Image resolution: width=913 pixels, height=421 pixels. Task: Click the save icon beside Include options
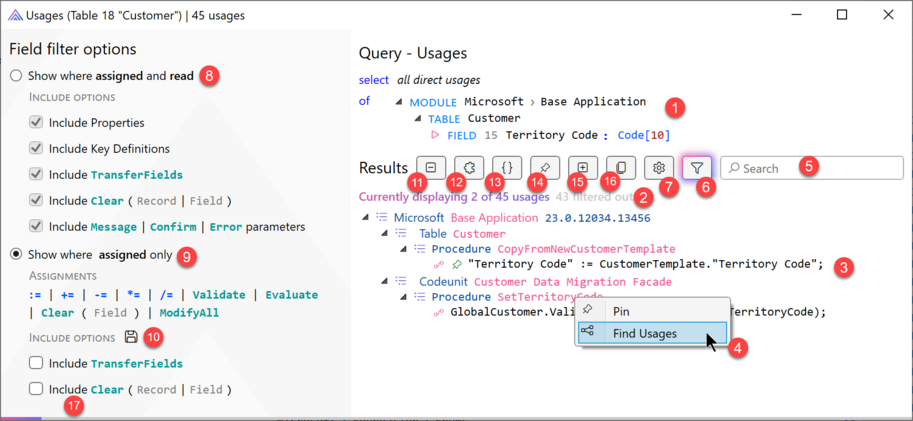[x=131, y=337]
